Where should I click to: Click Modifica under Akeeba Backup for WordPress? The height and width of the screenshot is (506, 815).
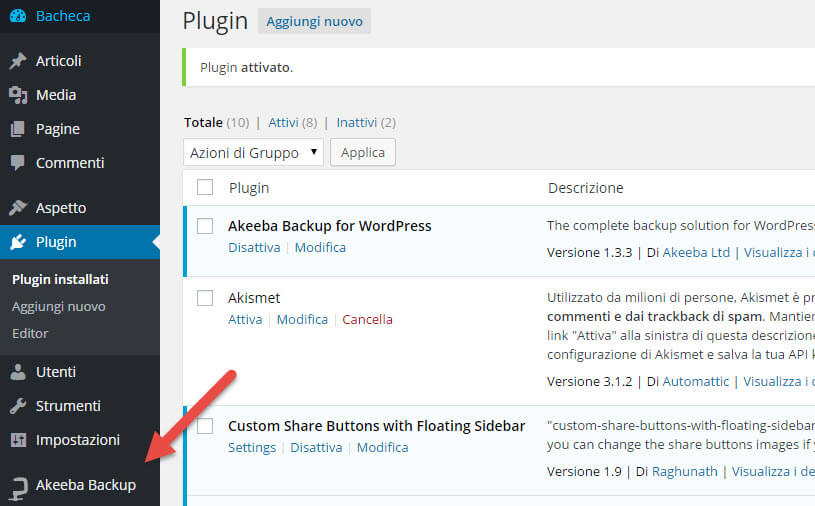point(320,247)
